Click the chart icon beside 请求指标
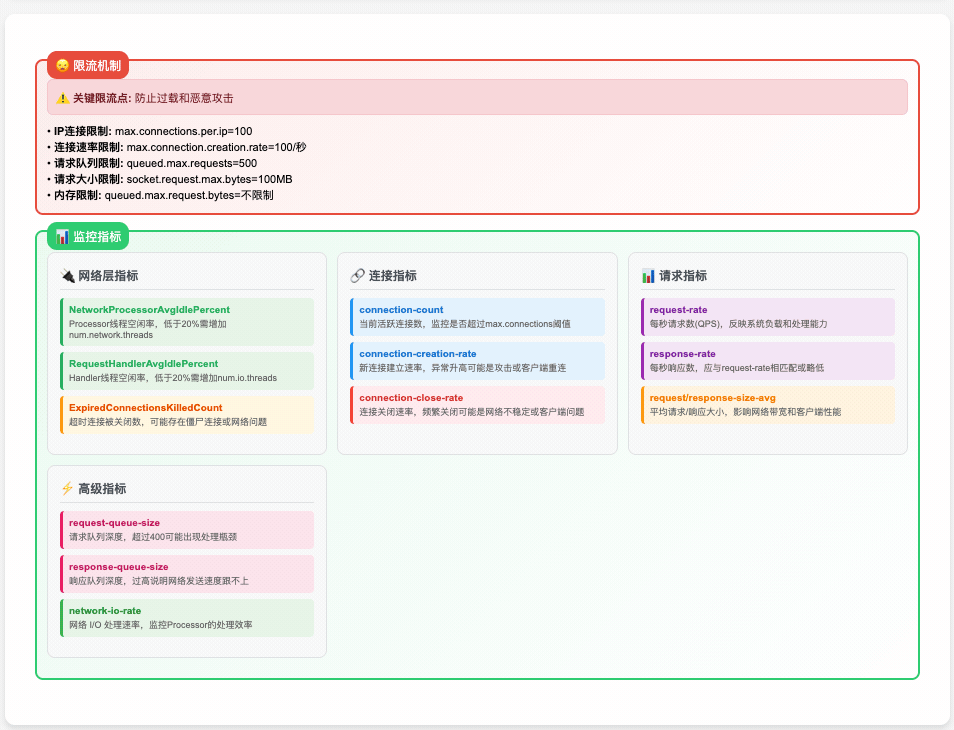Screen dimensions: 954x730 tap(648, 276)
